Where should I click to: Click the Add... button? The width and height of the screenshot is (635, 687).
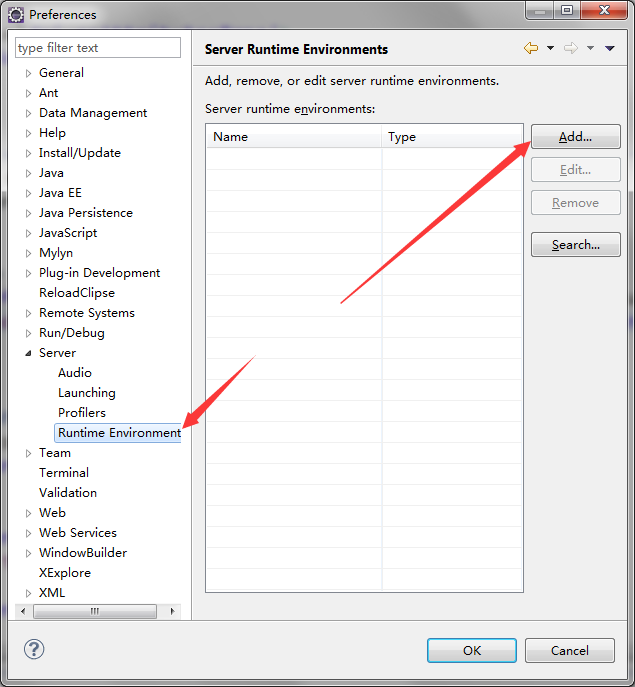[x=575, y=137]
